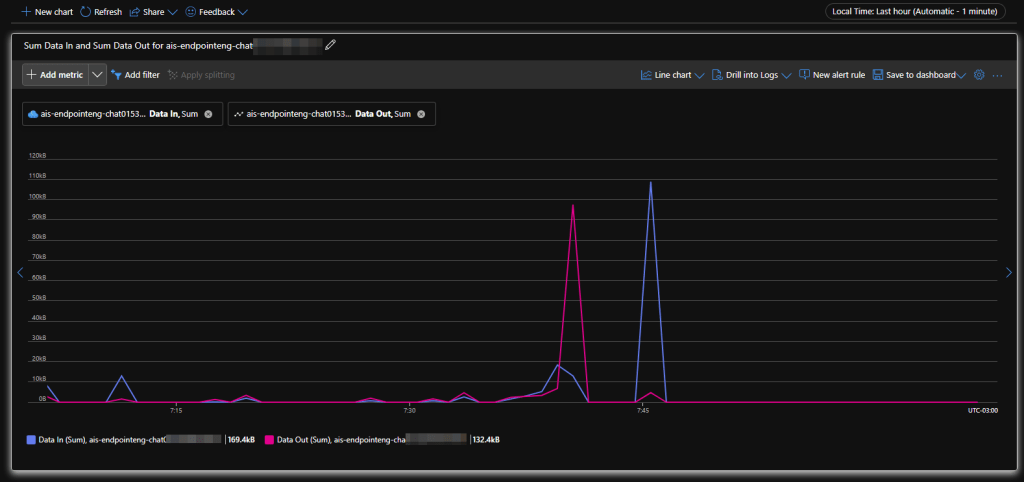Open the Local Time range picker
This screenshot has height=482, width=1024.
pos(913,12)
